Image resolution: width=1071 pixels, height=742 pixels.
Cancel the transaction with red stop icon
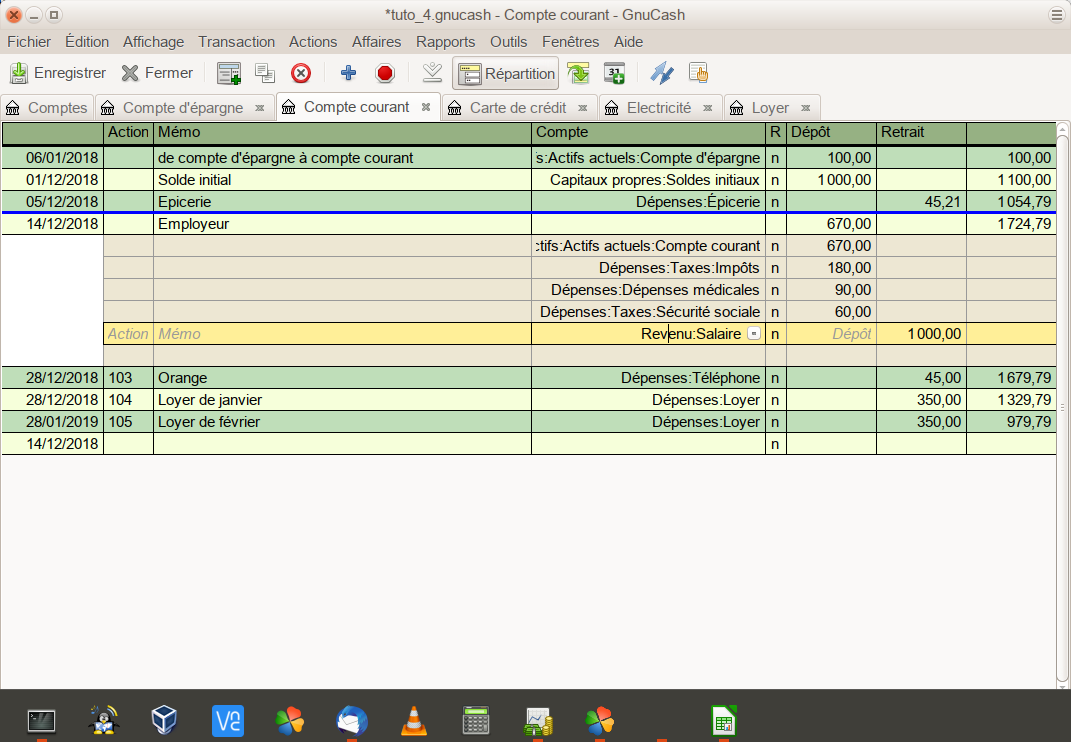(x=385, y=73)
